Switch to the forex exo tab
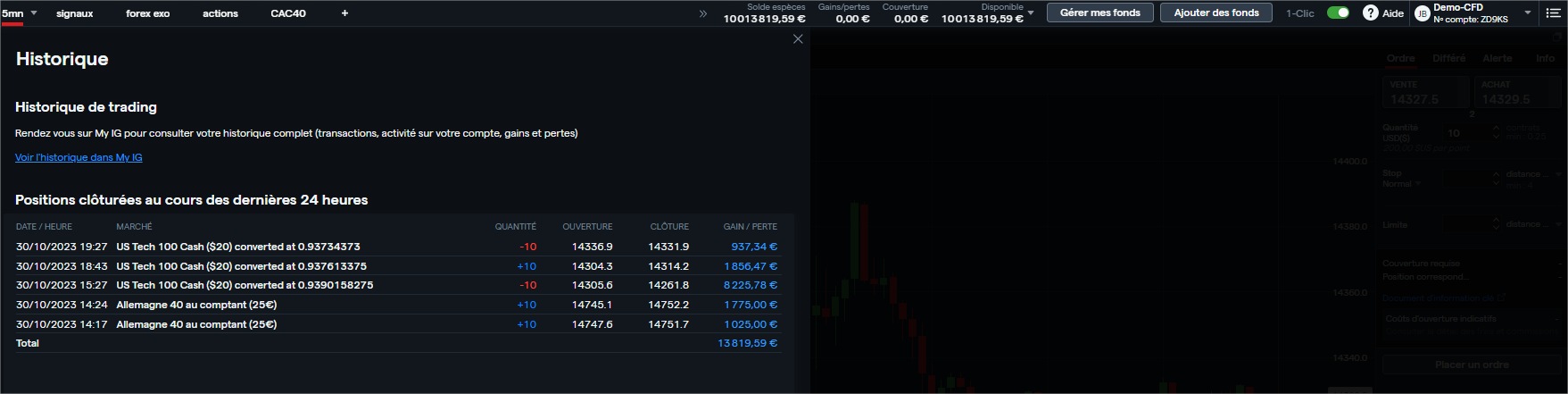1568x394 pixels. [x=147, y=13]
